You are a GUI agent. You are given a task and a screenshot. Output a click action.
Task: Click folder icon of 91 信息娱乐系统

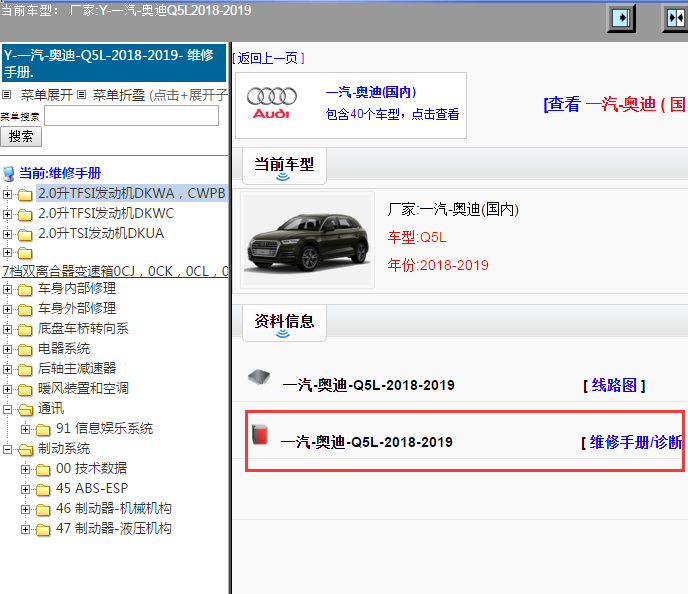click(43, 429)
